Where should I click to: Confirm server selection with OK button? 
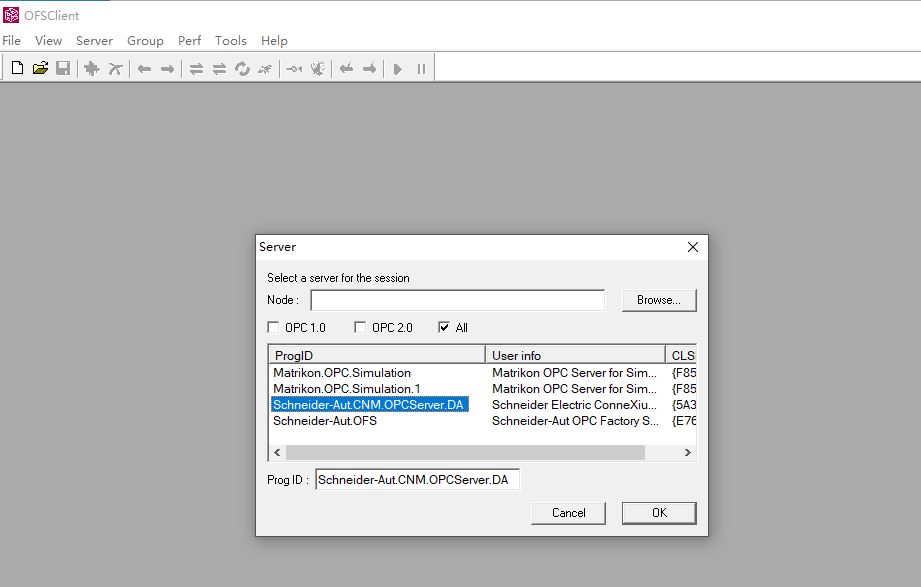[x=659, y=512]
